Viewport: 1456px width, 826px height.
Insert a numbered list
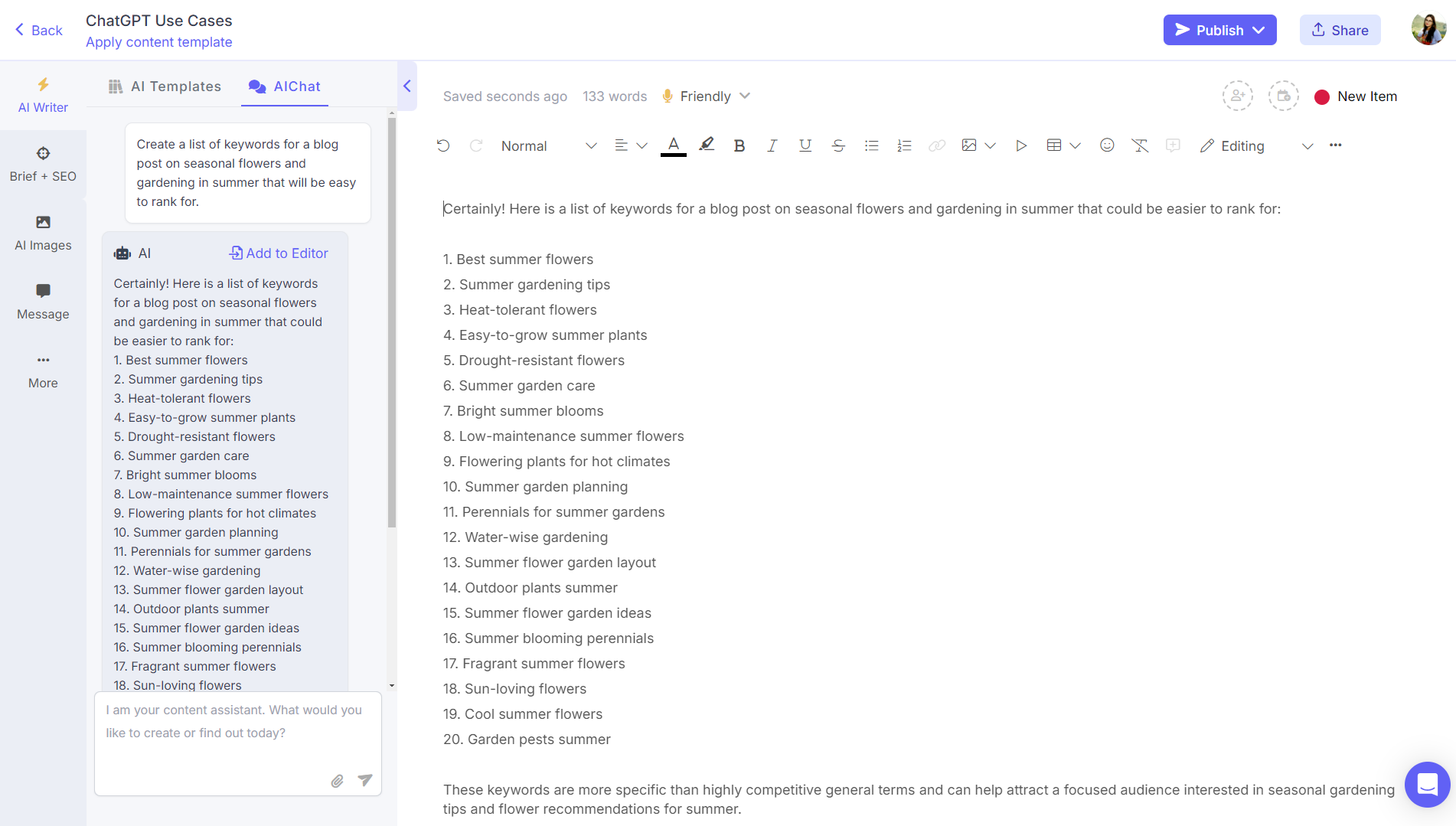point(904,145)
